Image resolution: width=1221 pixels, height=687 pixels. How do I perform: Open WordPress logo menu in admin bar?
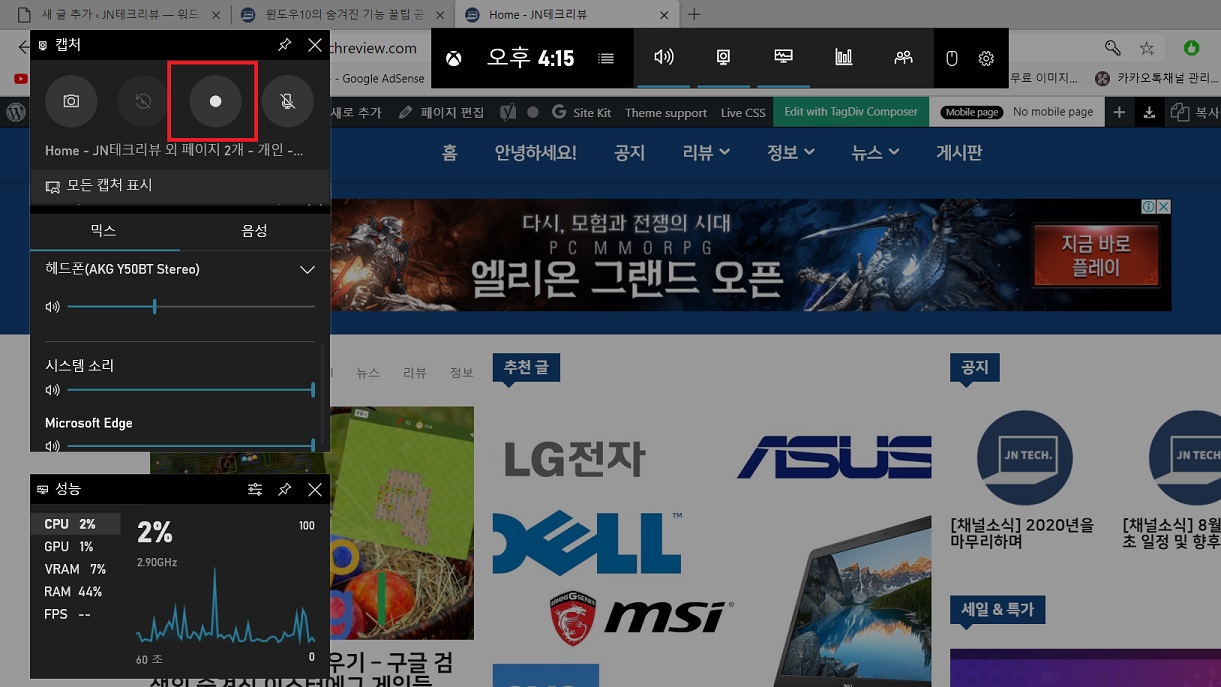[x=16, y=112]
